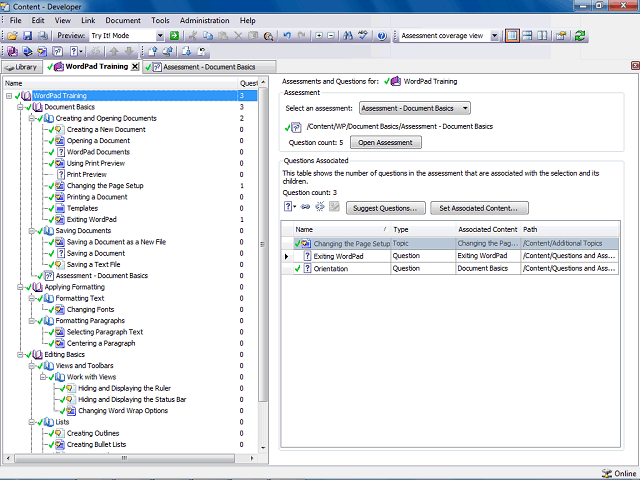Screen dimensions: 640x480
Task: Toggle the horizontal split layout button
Action: coord(527,36)
